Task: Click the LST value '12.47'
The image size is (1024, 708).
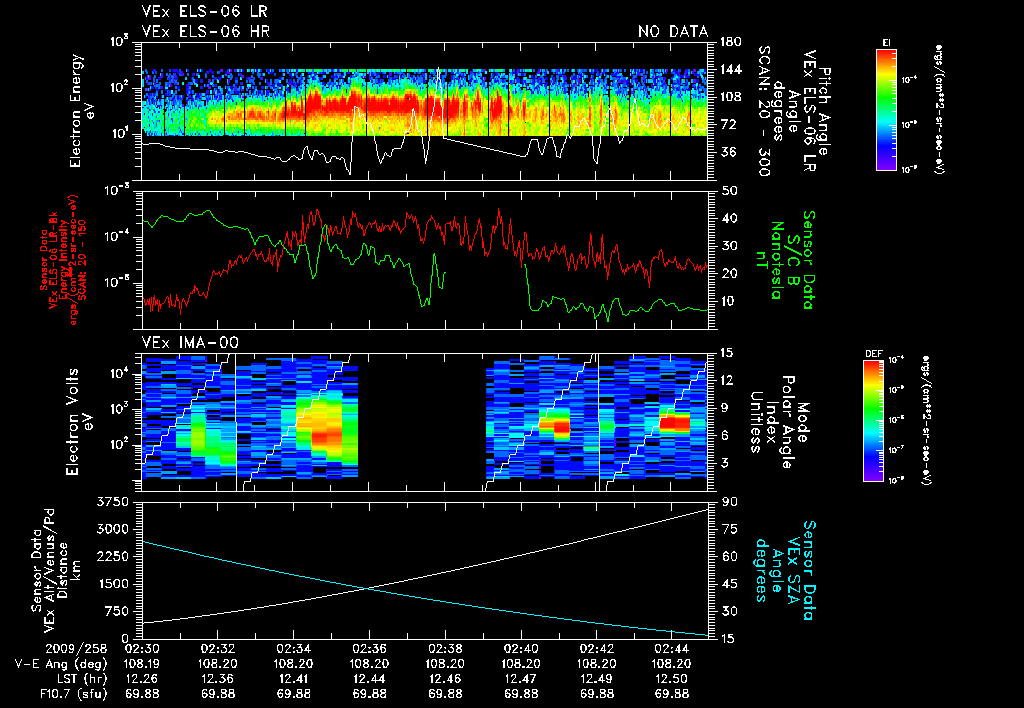Action: (x=521, y=679)
